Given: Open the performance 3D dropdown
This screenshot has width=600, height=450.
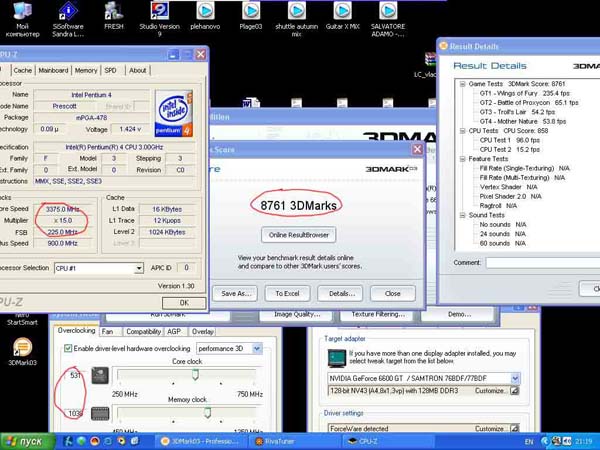Looking at the screenshot, I should coord(257,348).
